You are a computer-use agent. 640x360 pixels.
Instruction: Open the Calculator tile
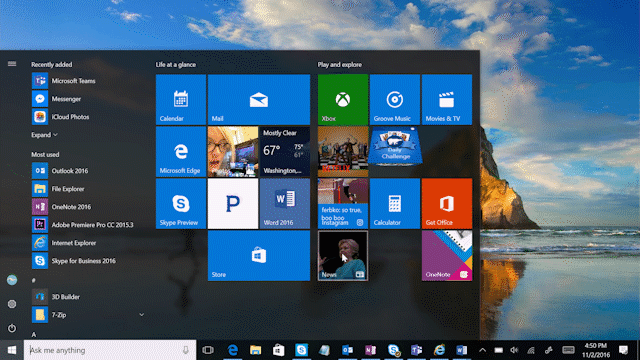[x=395, y=204]
